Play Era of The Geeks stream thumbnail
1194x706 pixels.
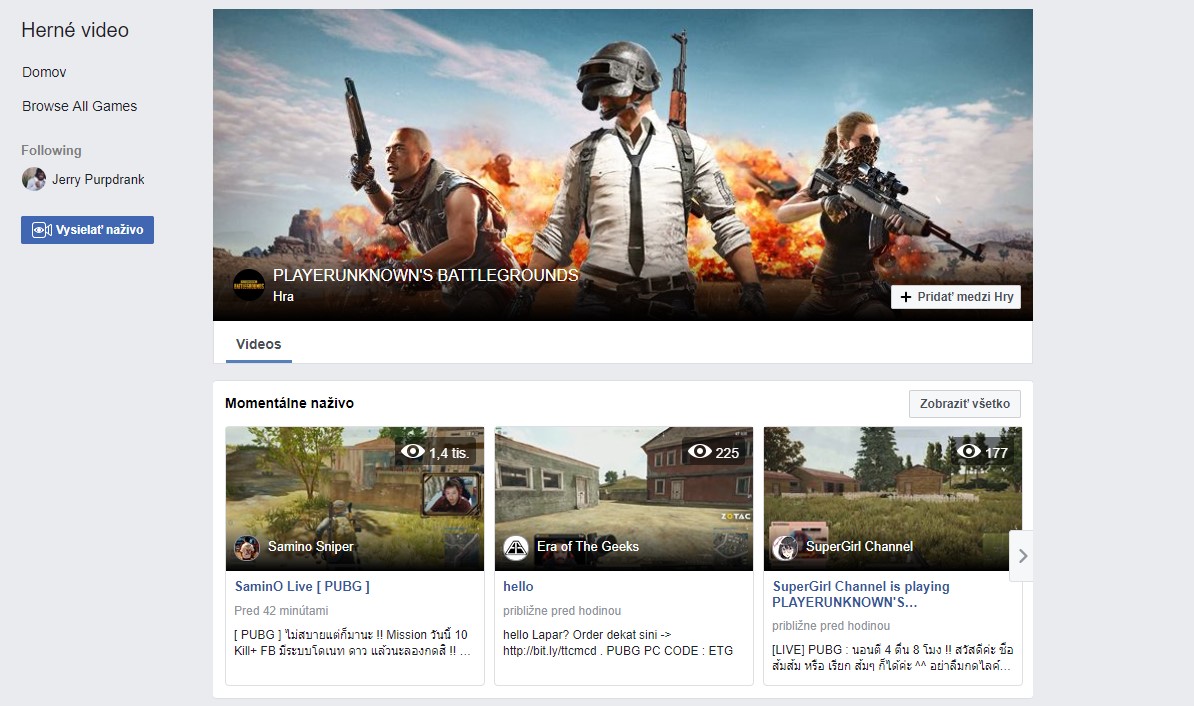click(x=624, y=499)
